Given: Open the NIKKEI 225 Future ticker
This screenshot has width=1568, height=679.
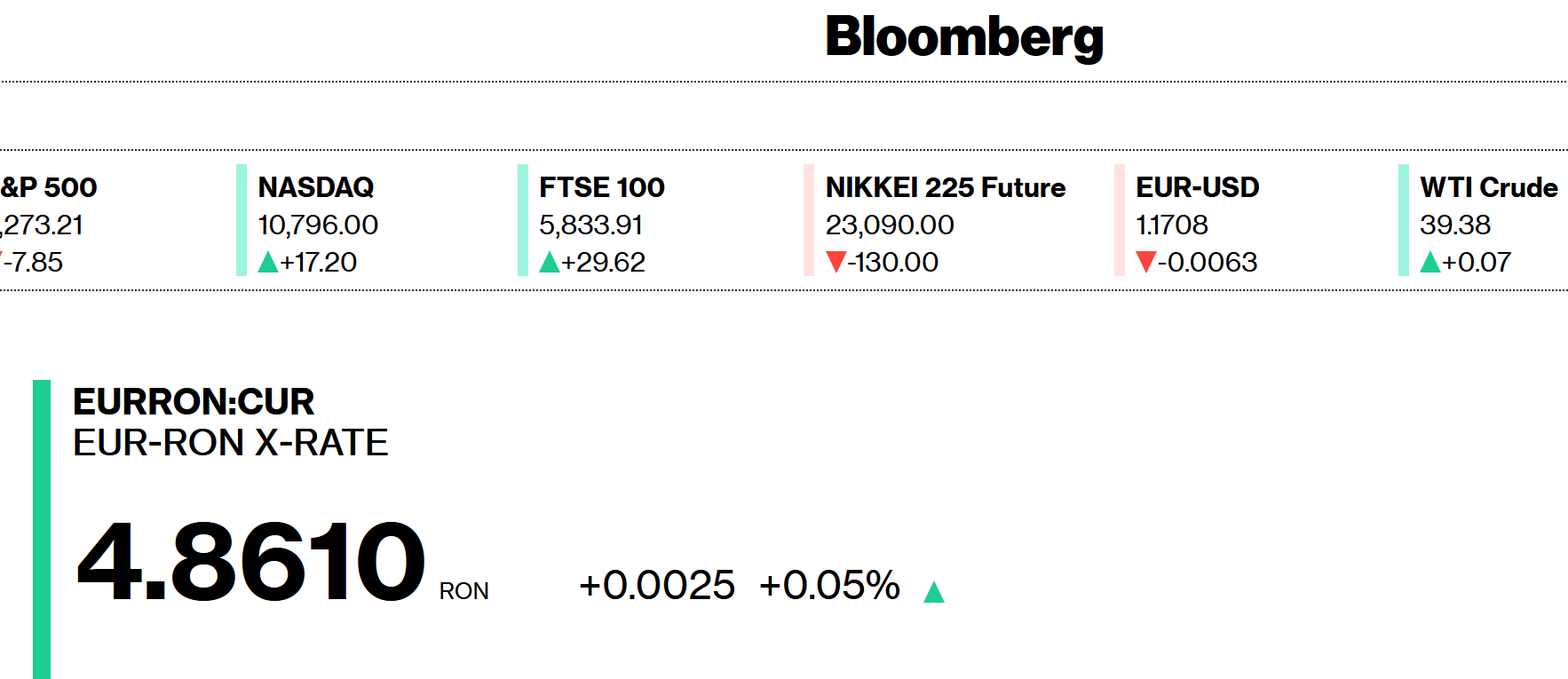Looking at the screenshot, I should 946,187.
